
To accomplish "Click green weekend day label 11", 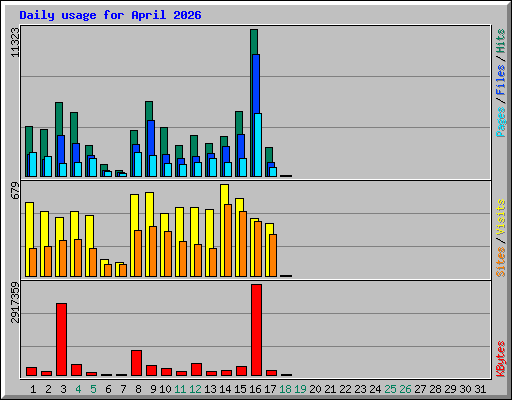I will click(x=180, y=389).
